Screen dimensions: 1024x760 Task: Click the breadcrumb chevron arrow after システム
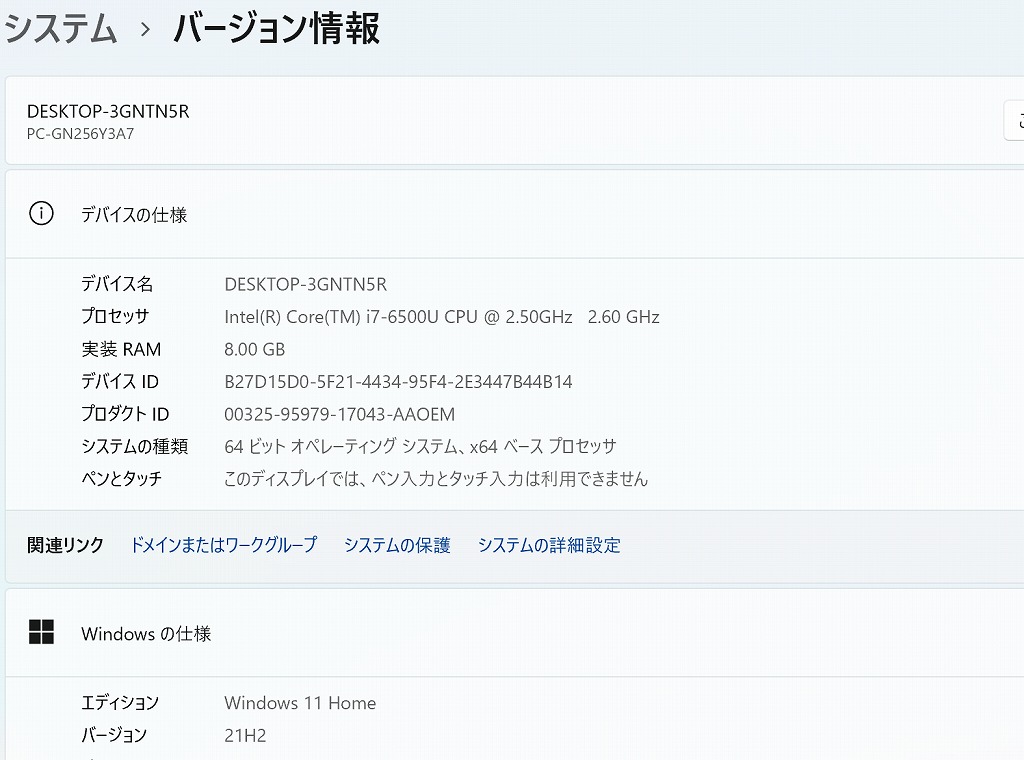coord(146,30)
